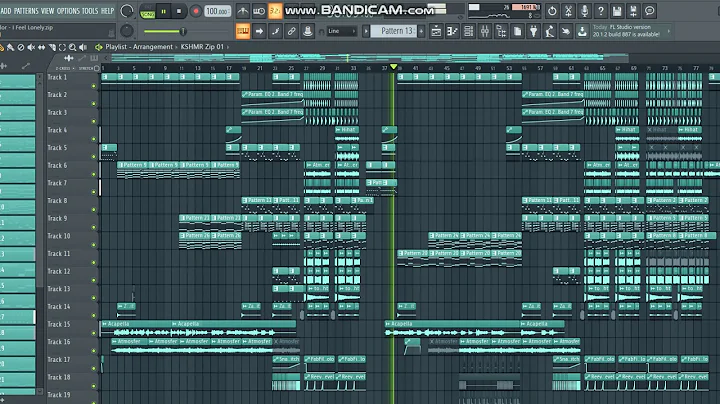Click the one-click audio recording microphone

tap(585, 11)
